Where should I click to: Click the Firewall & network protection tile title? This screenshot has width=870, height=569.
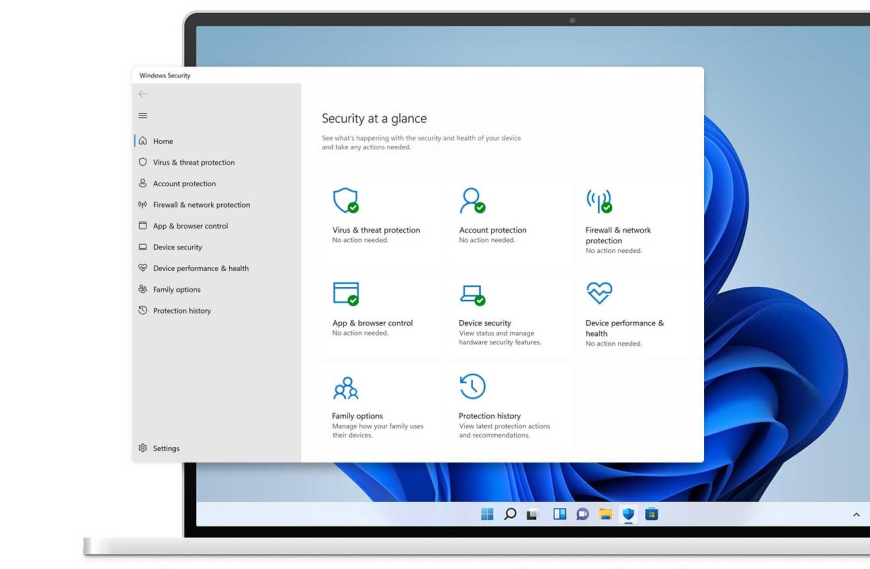pos(618,235)
